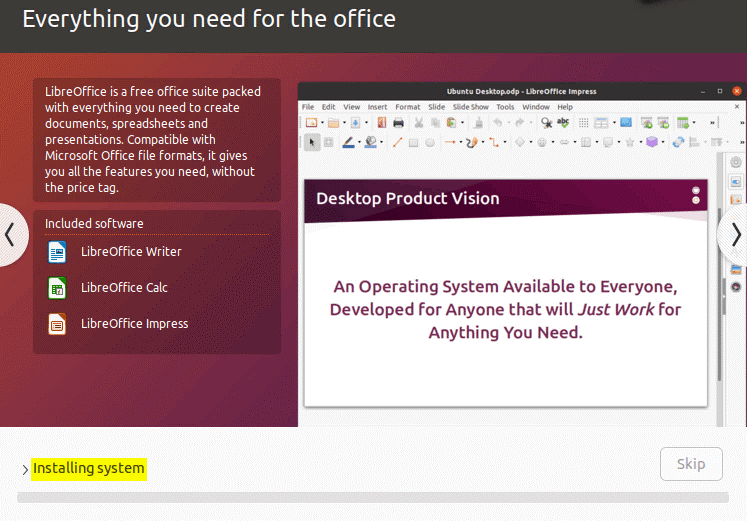Click the LibreOffice Impress icon
The image size is (747, 521).
[x=57, y=324]
